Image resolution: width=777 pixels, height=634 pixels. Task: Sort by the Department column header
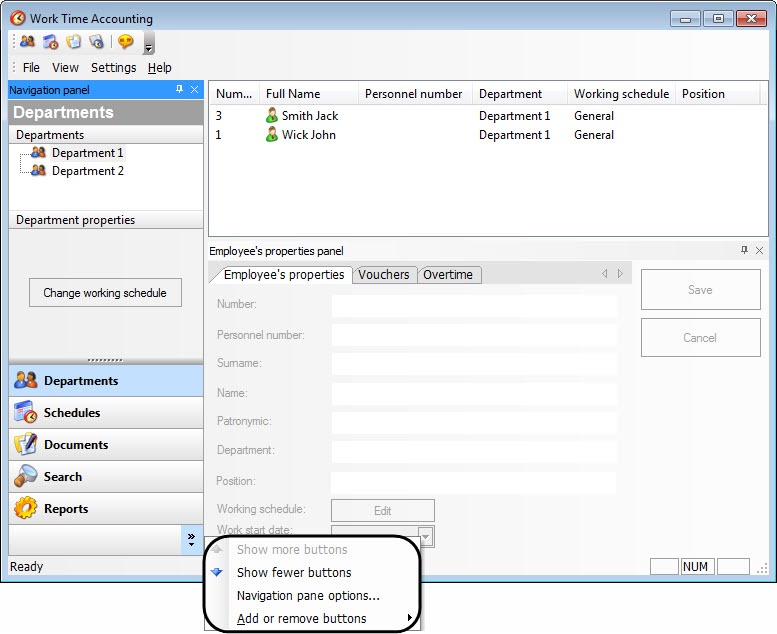point(520,94)
